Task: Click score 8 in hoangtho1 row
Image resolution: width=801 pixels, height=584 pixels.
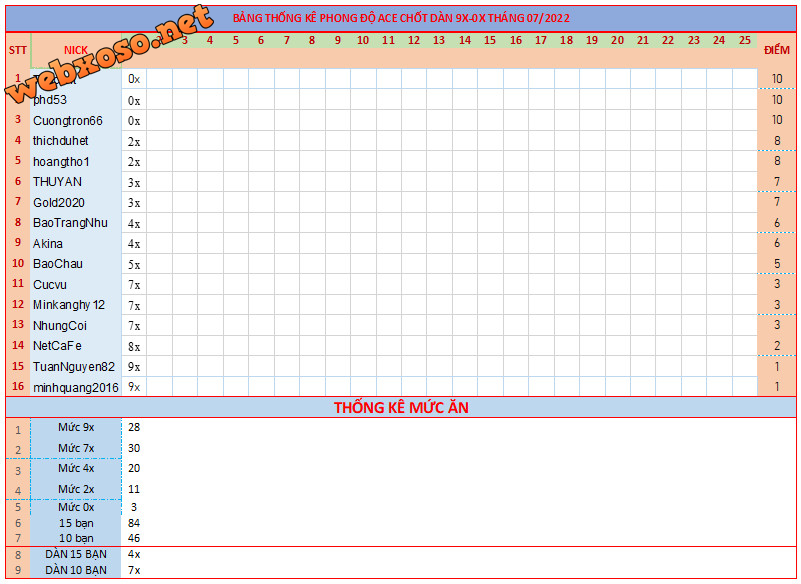Action: (777, 161)
